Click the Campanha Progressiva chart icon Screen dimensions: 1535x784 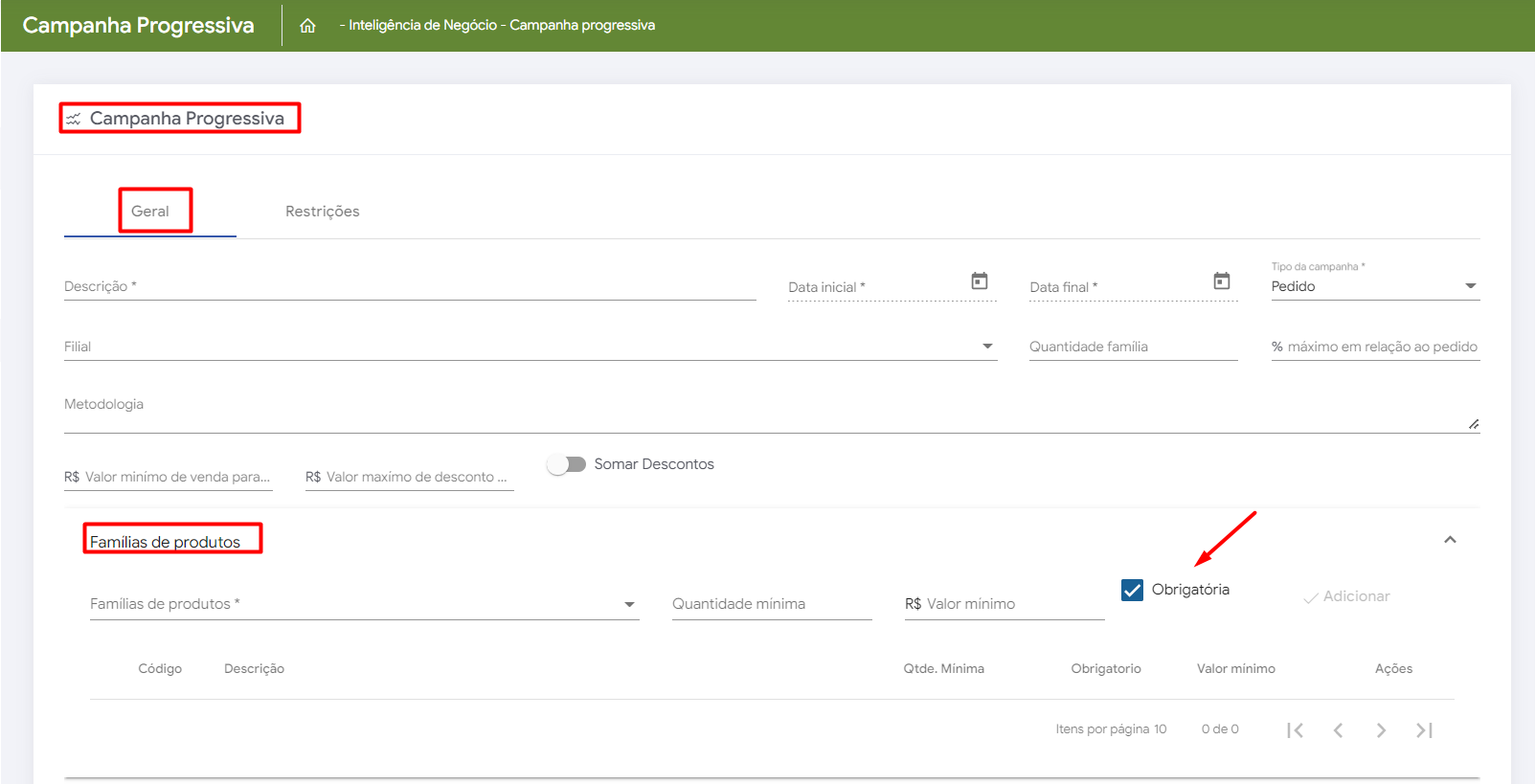pyautogui.click(x=74, y=119)
